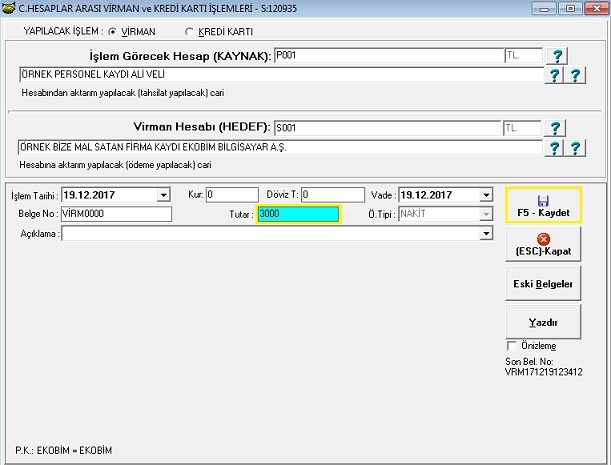Open Eski Belgeler
Screen dimensions: 611x465
(x=543, y=283)
